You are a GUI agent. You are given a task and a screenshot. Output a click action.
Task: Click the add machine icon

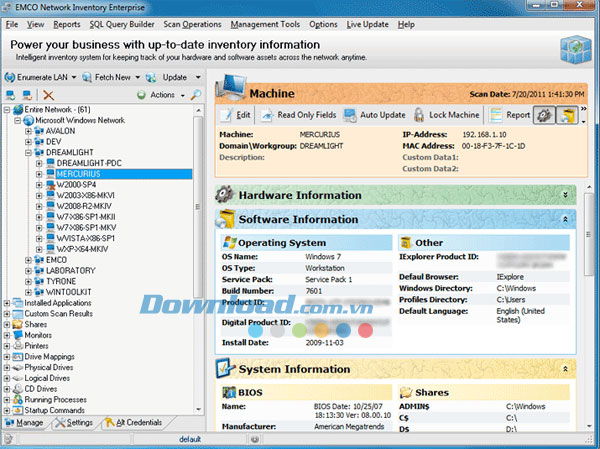pyautogui.click(x=10, y=95)
